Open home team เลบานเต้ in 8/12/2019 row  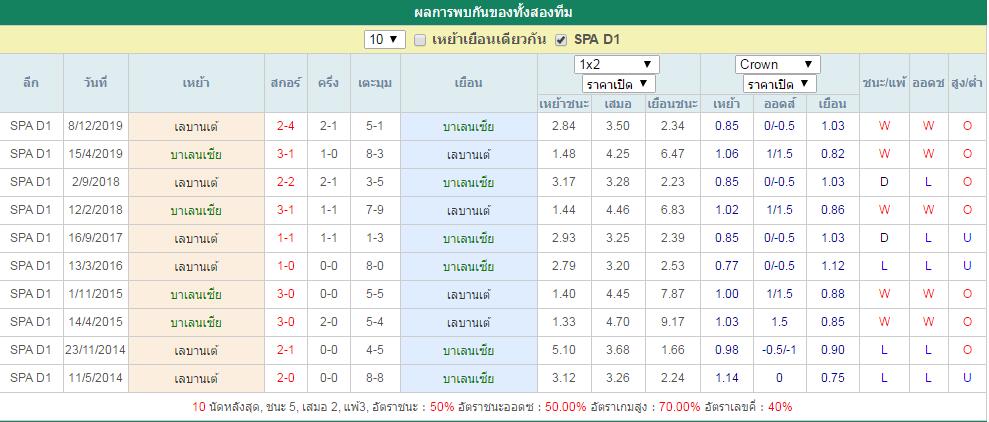click(x=196, y=126)
